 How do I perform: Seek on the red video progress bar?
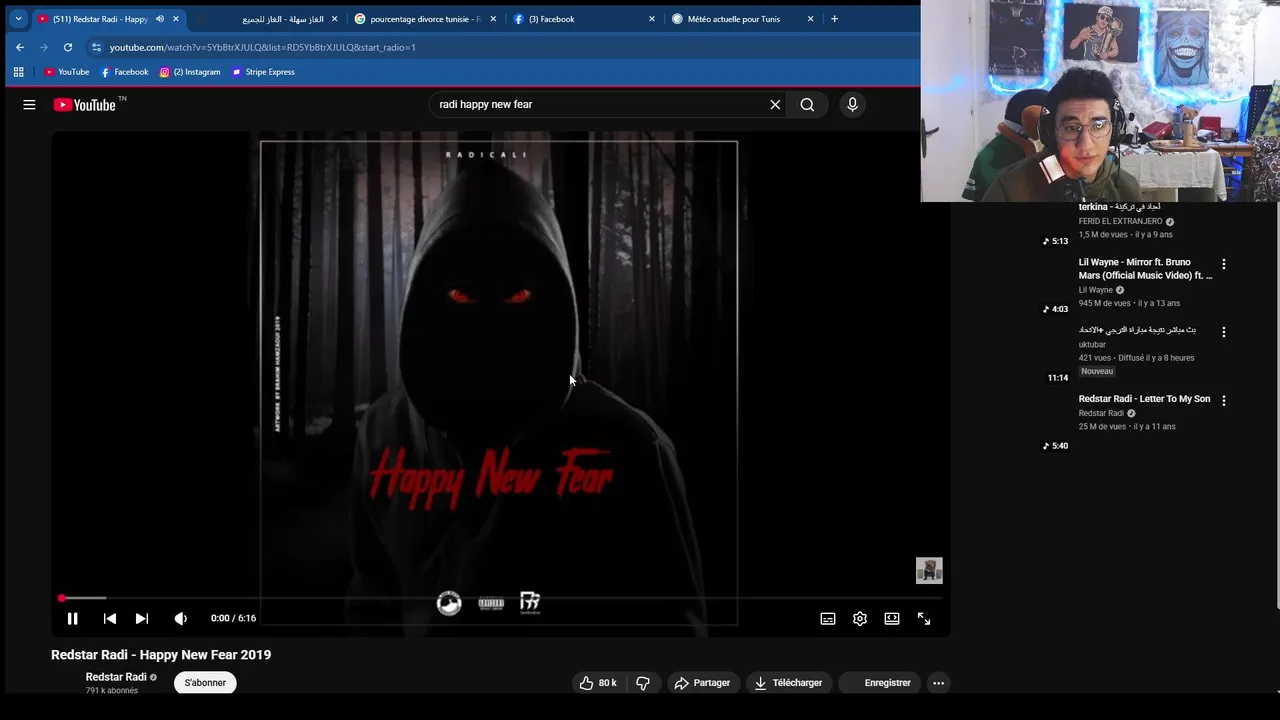click(x=500, y=598)
